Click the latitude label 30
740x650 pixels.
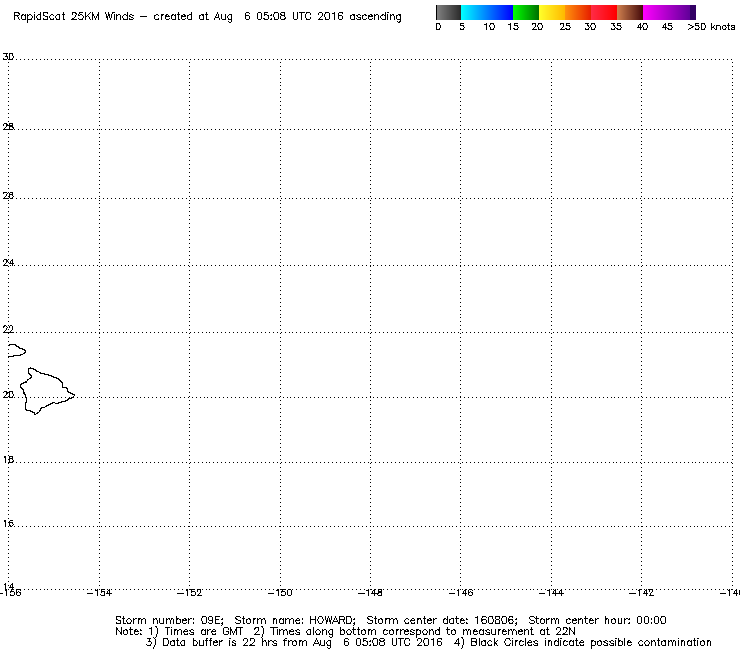(x=8, y=57)
